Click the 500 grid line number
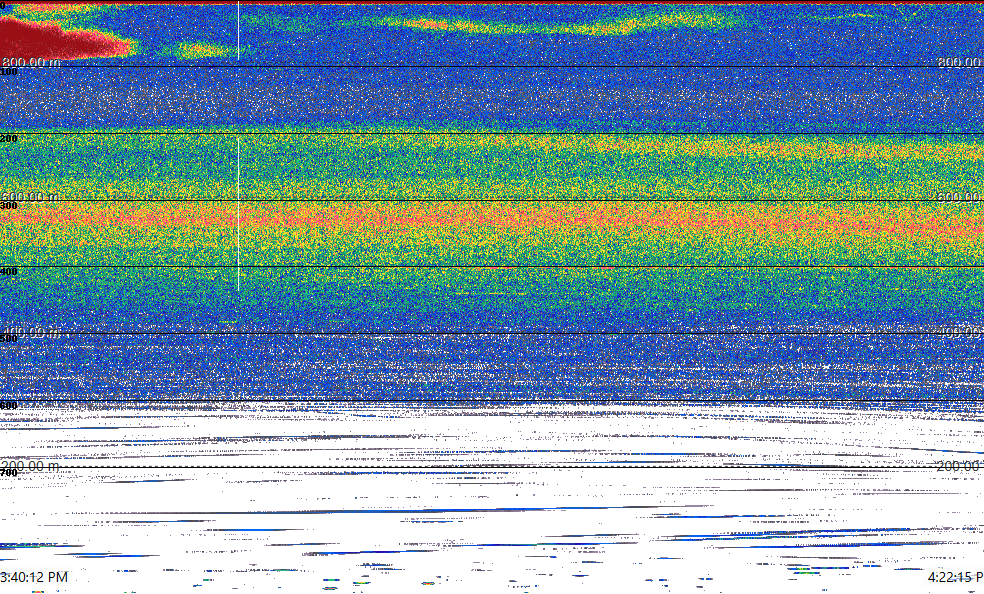Viewport: 984px width, 594px height. pyautogui.click(x=9, y=339)
